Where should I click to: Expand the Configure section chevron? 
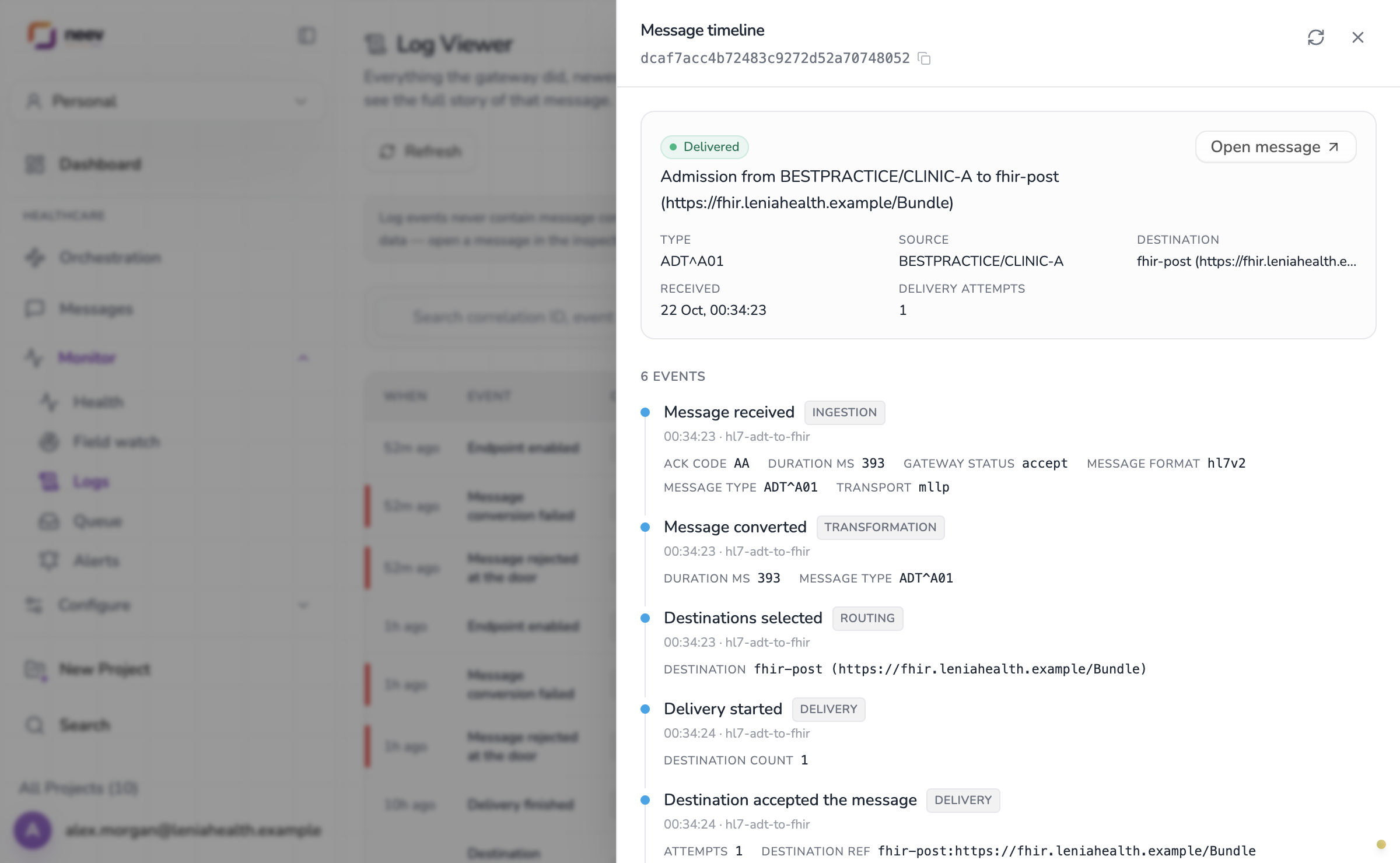[303, 605]
